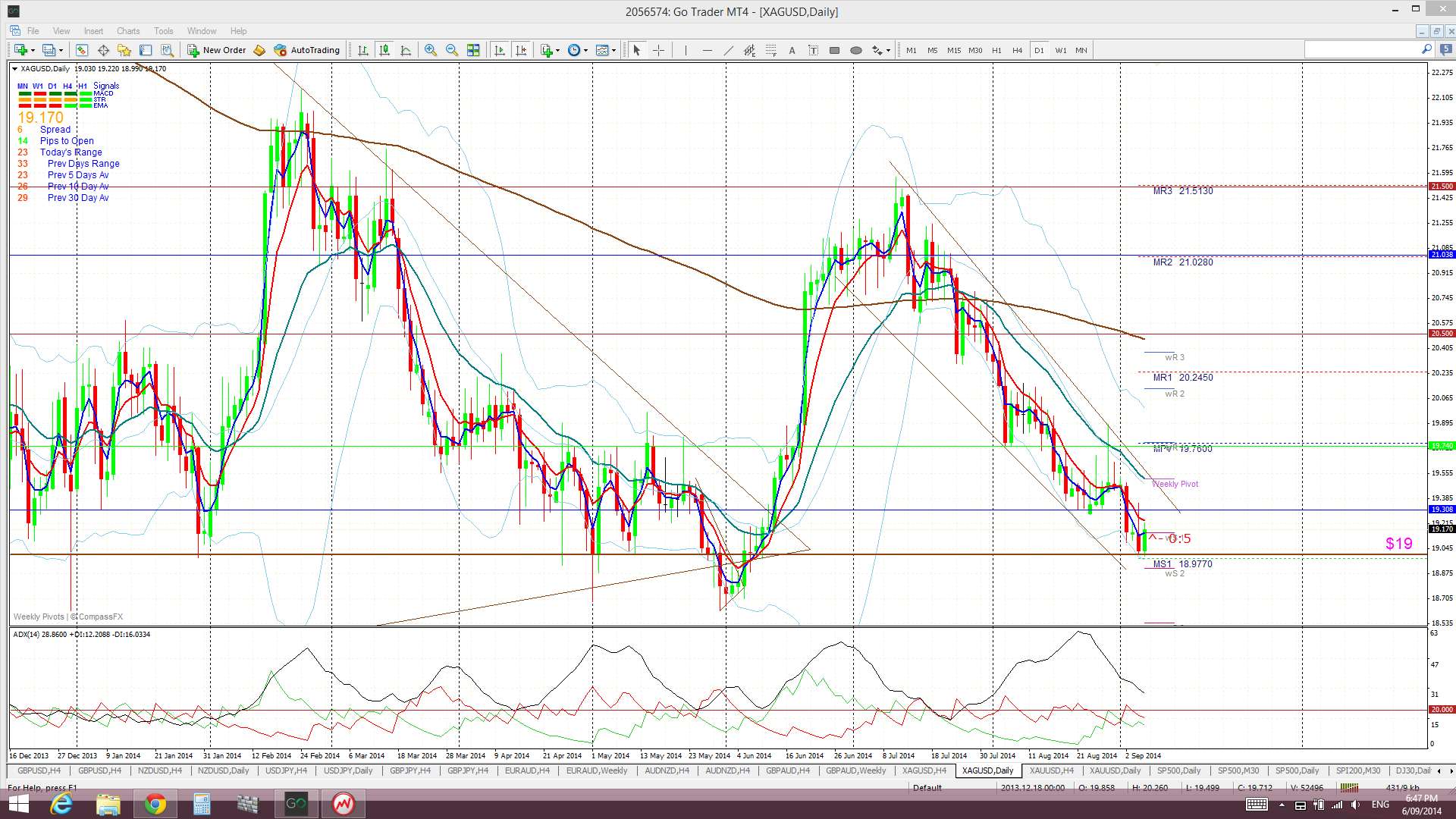Viewport: 1456px width, 819px height.
Task: Open the Indicators list dropdown arrow
Action: (x=558, y=50)
